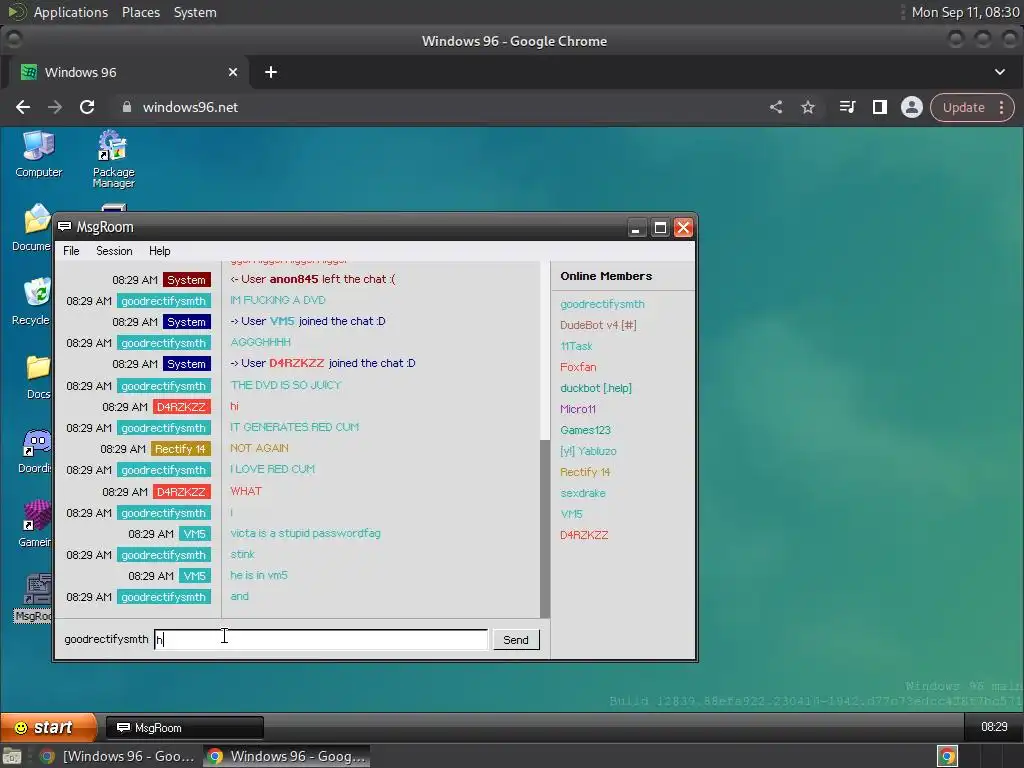The height and width of the screenshot is (768, 1024).
Task: Select Micro11 in Online Members
Action: coord(578,409)
